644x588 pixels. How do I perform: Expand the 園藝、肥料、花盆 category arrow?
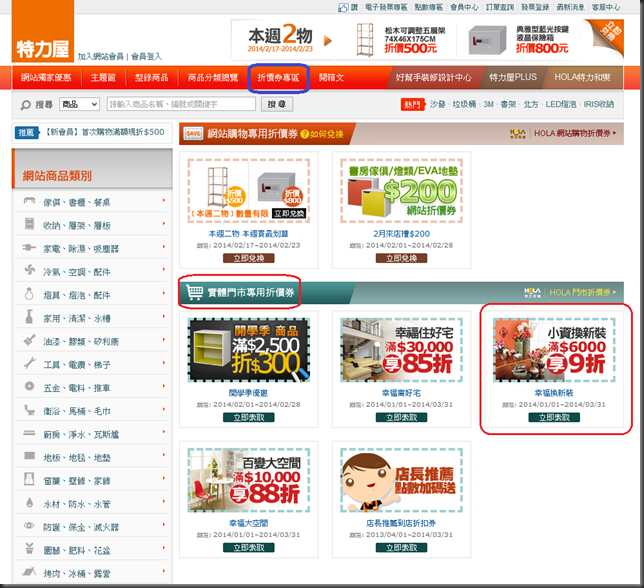pos(163,548)
